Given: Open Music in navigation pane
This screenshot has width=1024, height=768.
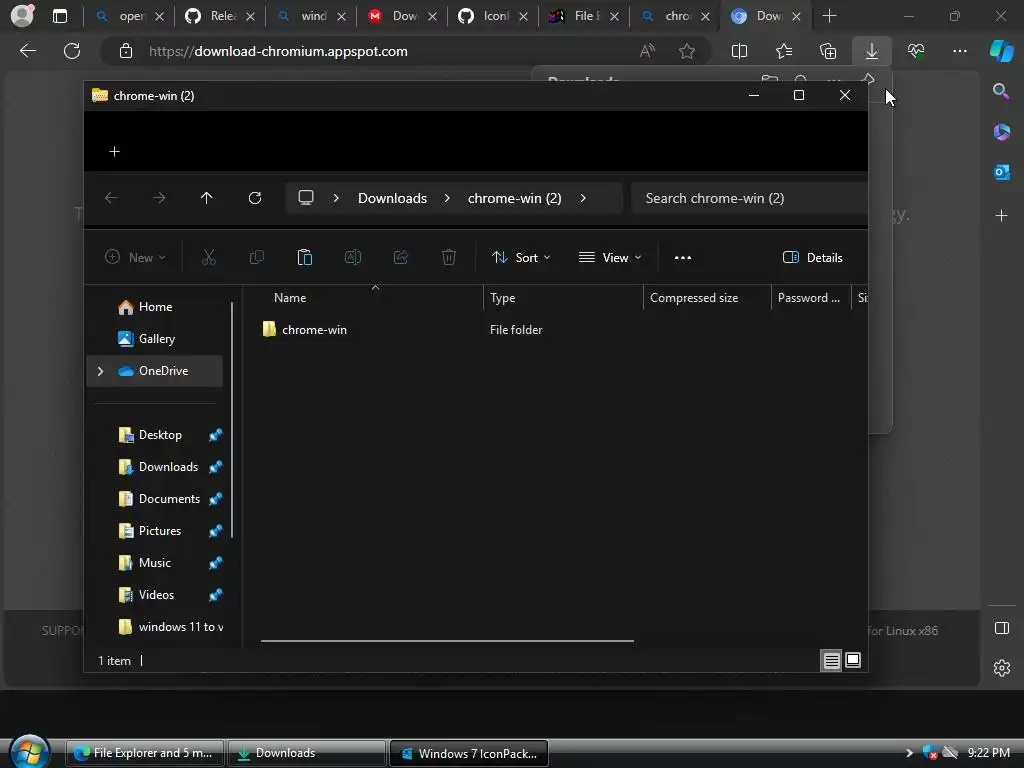Looking at the screenshot, I should pyautogui.click(x=154, y=563).
